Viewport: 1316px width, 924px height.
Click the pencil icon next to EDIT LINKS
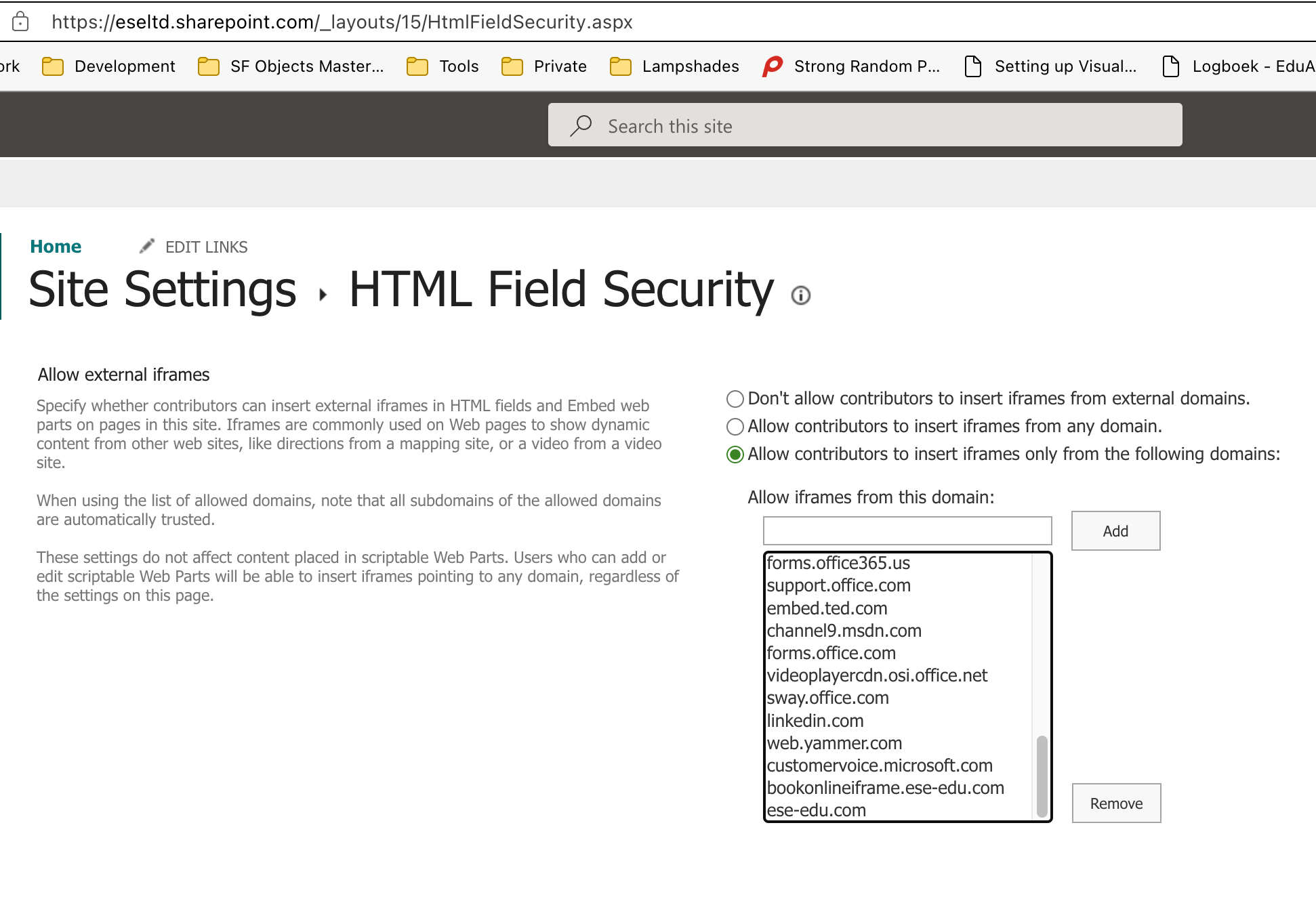pos(147,247)
